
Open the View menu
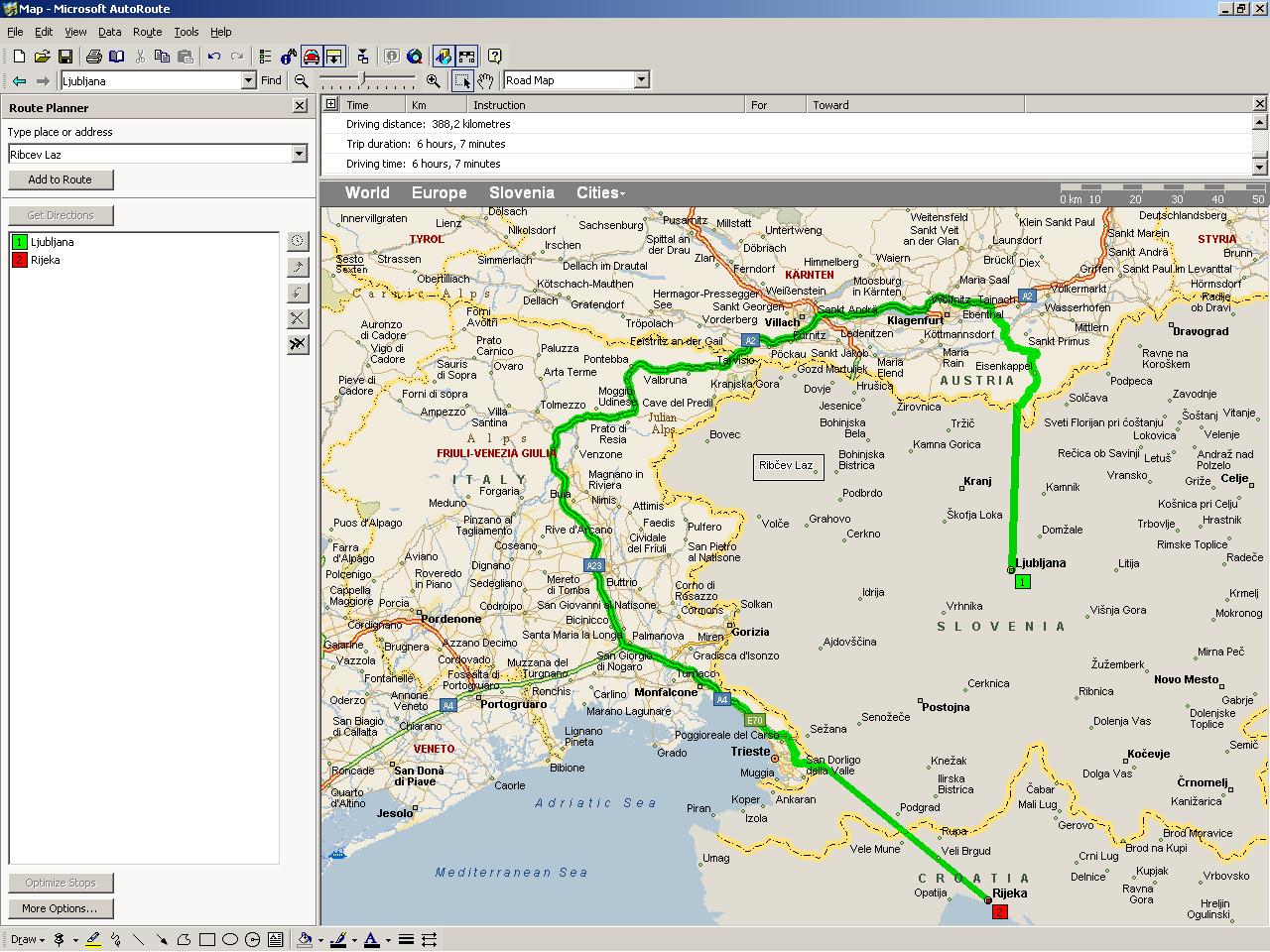click(x=75, y=32)
